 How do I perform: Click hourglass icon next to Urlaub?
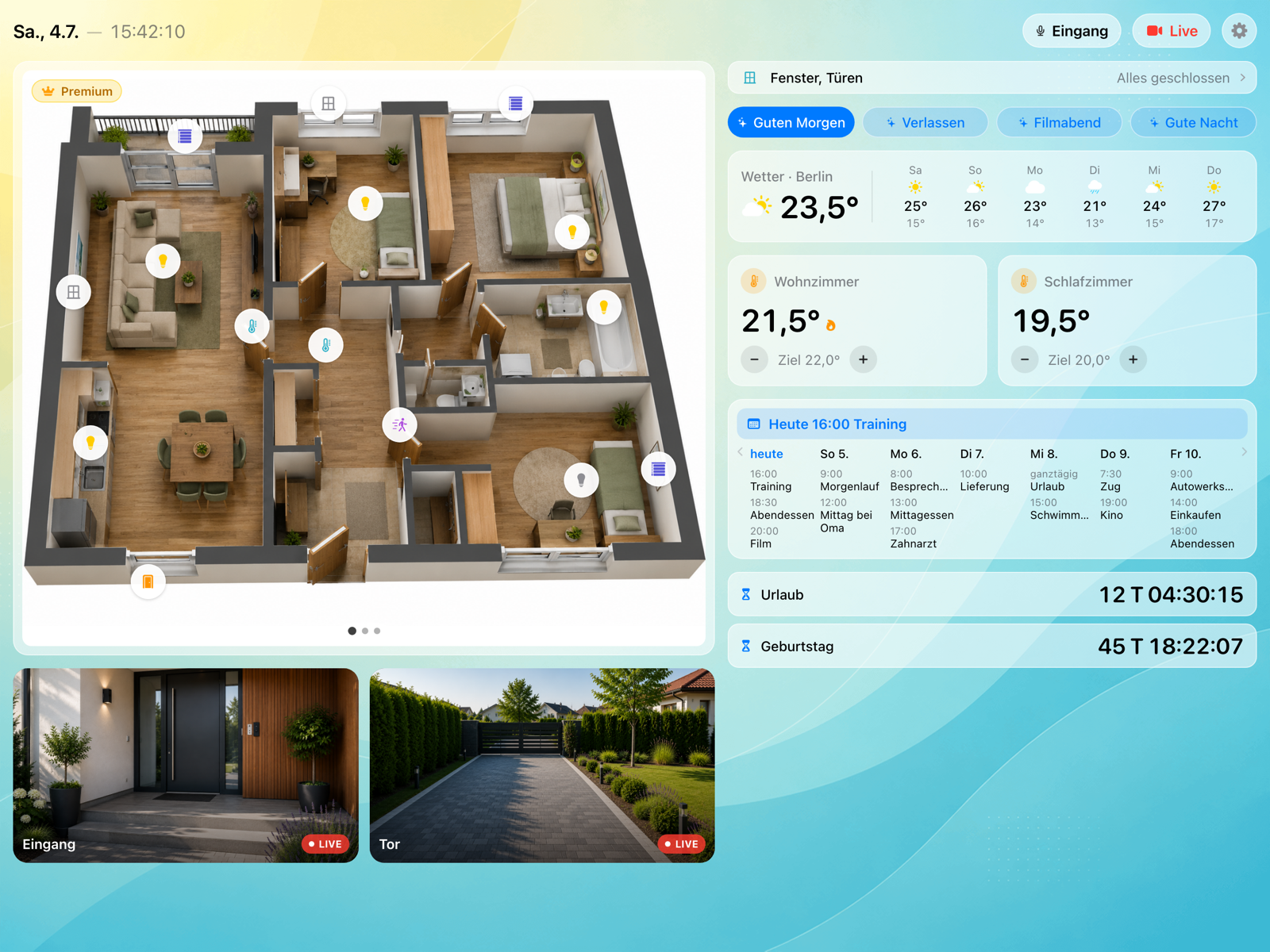(x=745, y=594)
